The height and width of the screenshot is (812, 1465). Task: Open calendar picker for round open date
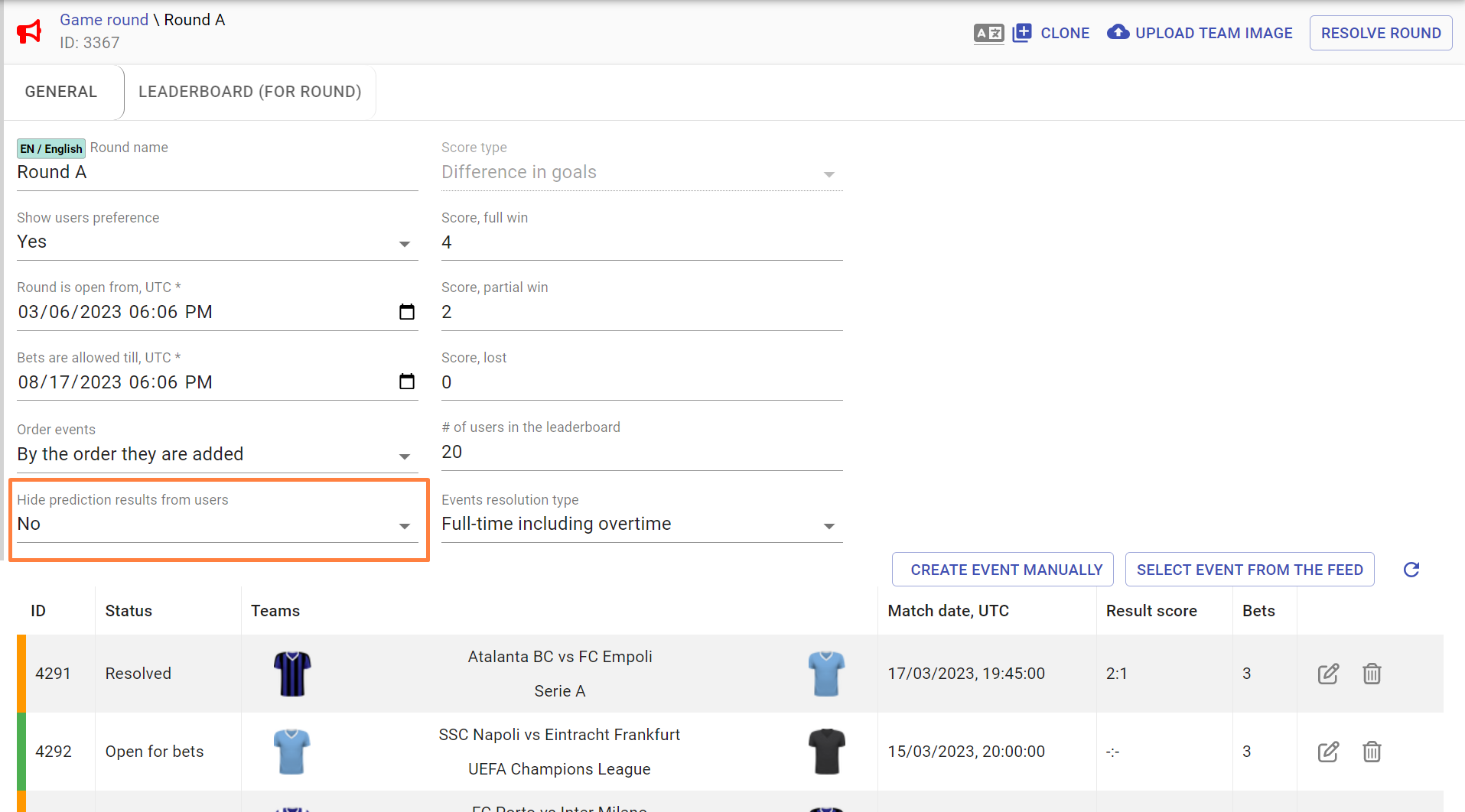[407, 312]
